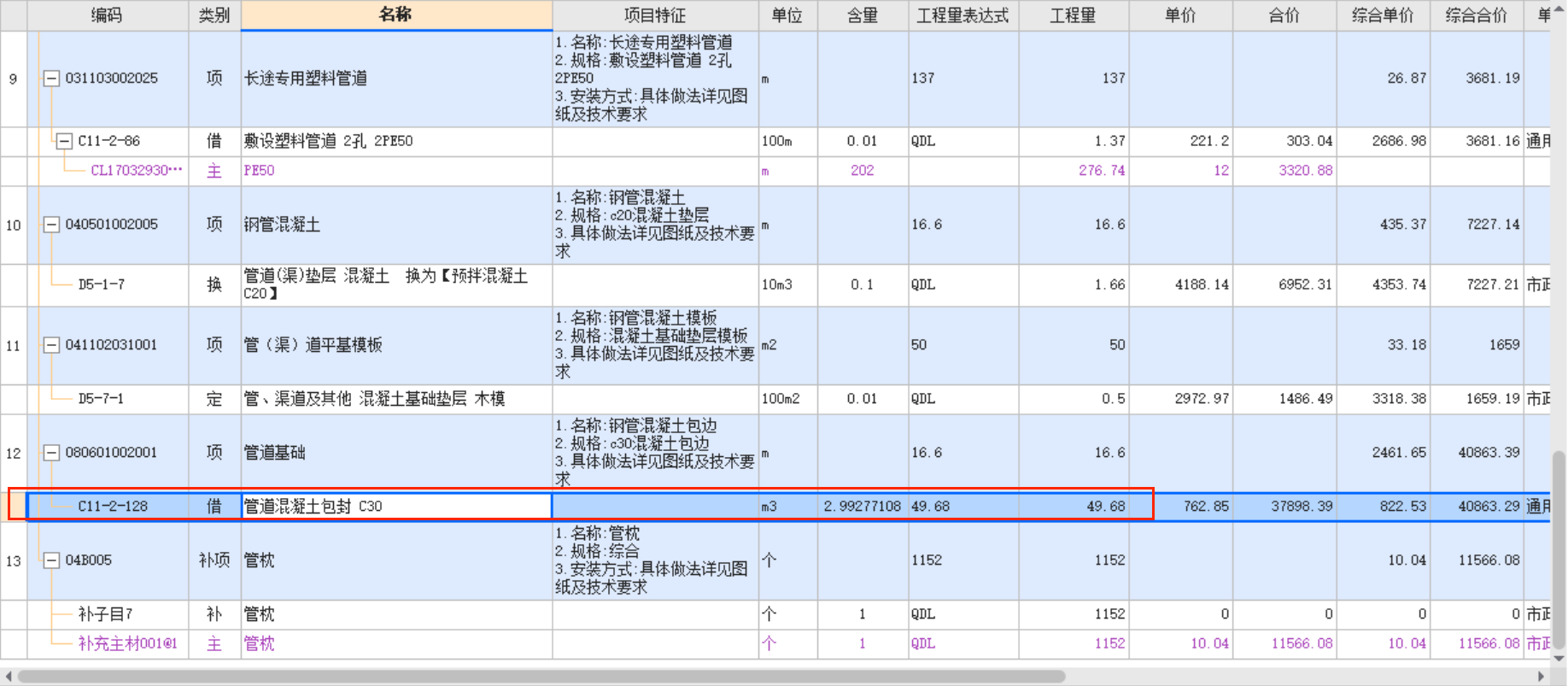Image resolution: width=1568 pixels, height=686 pixels.
Task: Click the horizontal scrollbar right arrow
Action: tap(1542, 677)
